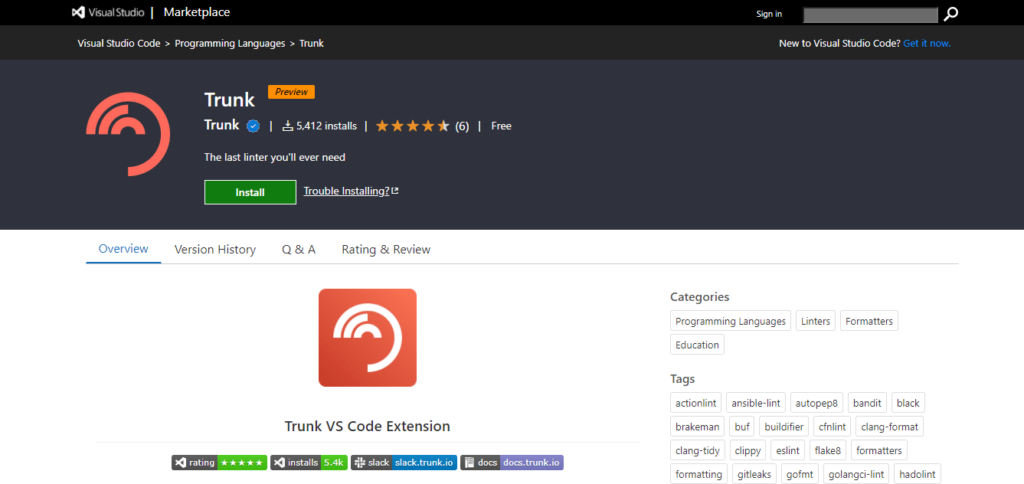This screenshot has height=484, width=1024.
Task: Switch to the Version History tab
Action: [x=215, y=250]
